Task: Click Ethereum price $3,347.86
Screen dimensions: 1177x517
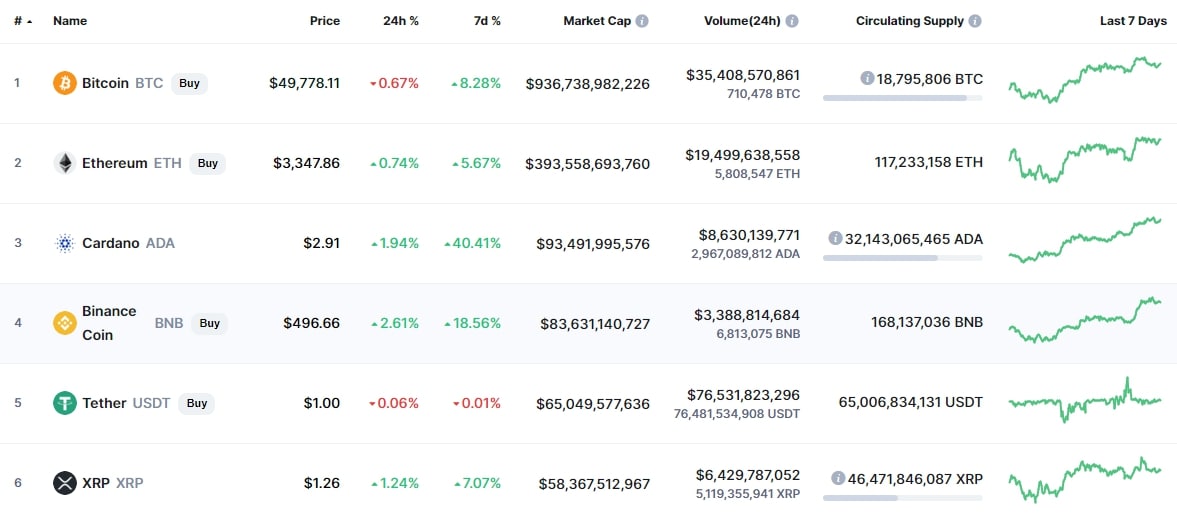Action: (308, 163)
